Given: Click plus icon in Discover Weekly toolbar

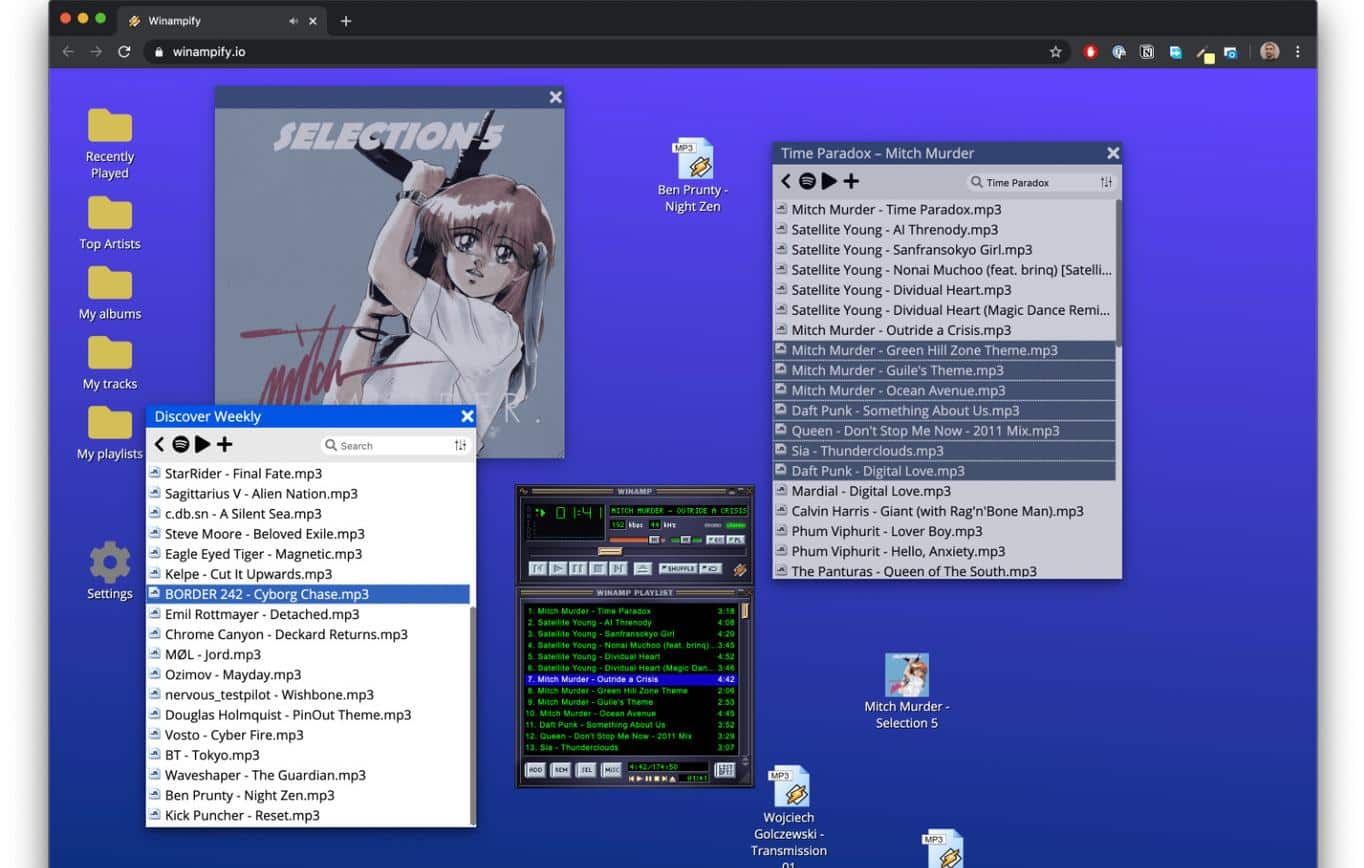Looking at the screenshot, I should coord(225,445).
